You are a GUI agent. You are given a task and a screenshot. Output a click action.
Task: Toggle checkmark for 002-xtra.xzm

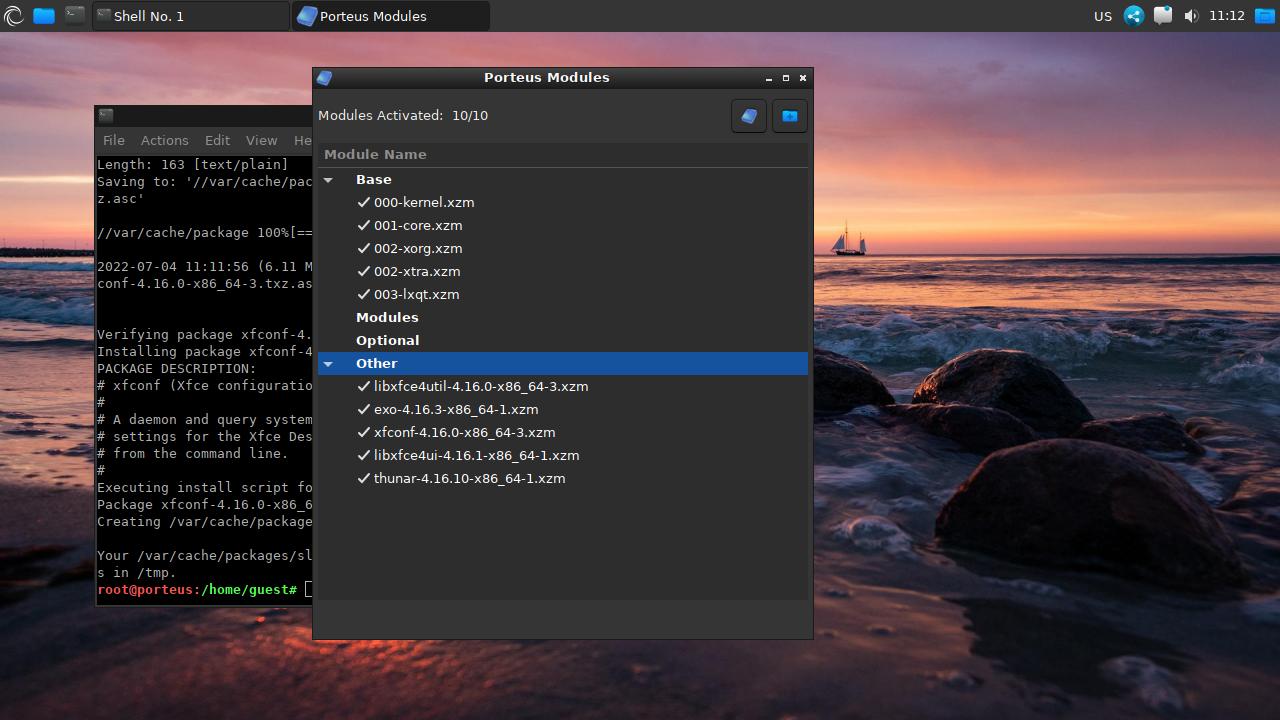(x=364, y=271)
